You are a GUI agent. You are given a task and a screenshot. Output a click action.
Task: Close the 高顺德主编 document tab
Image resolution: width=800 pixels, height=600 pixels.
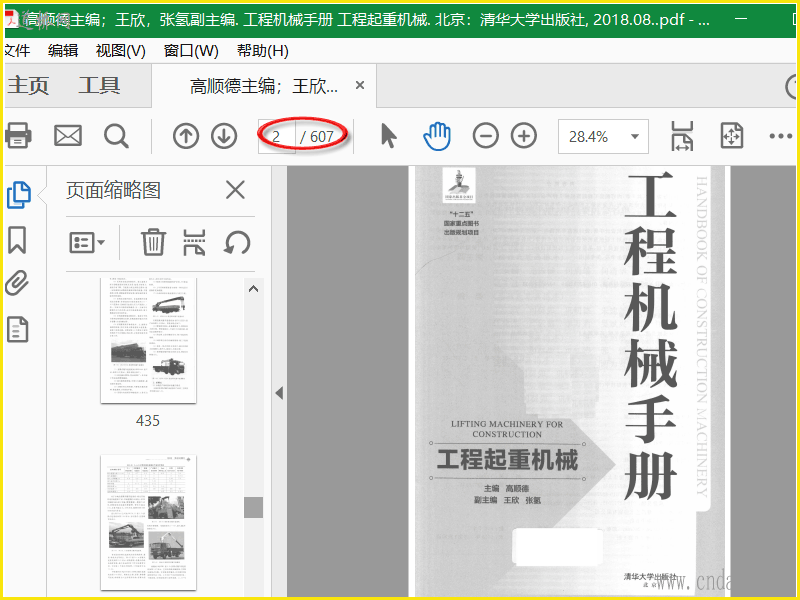360,85
